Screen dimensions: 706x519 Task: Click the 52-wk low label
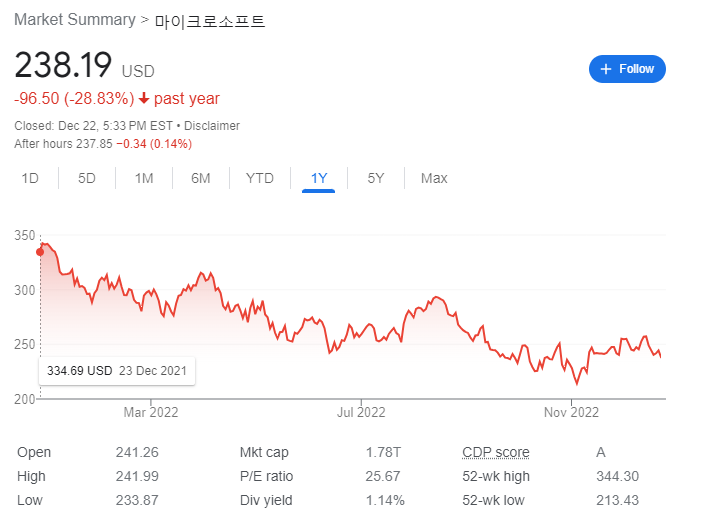[493, 500]
